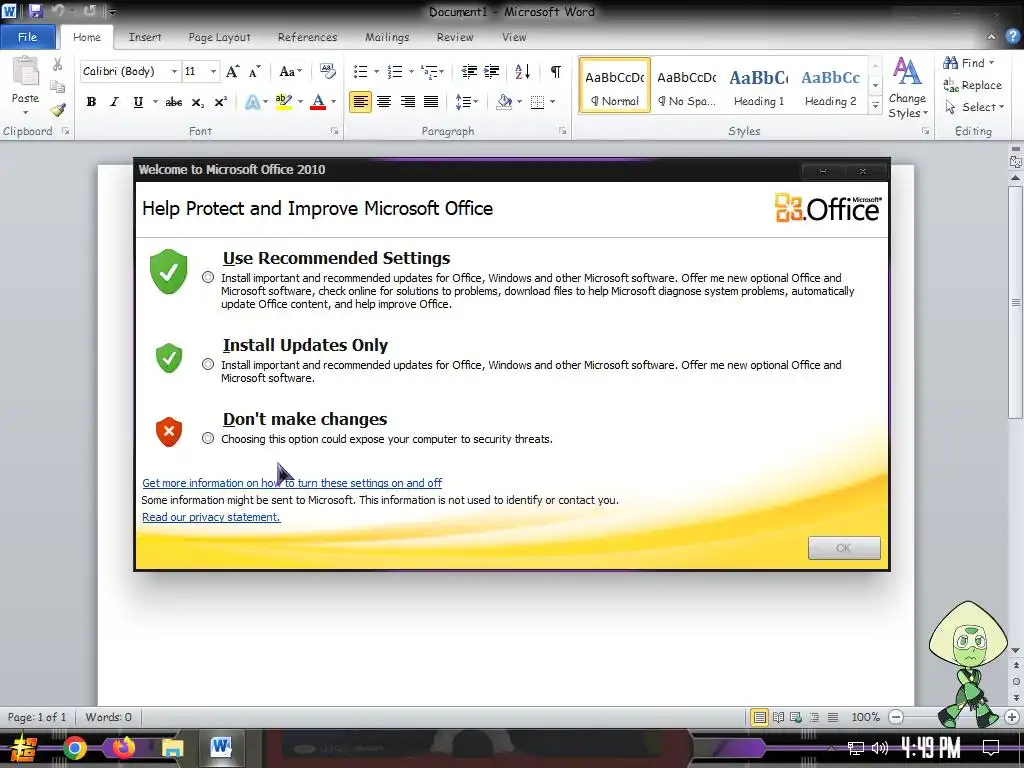The image size is (1024, 768).
Task: Click the Shrink Font icon
Action: 255,71
